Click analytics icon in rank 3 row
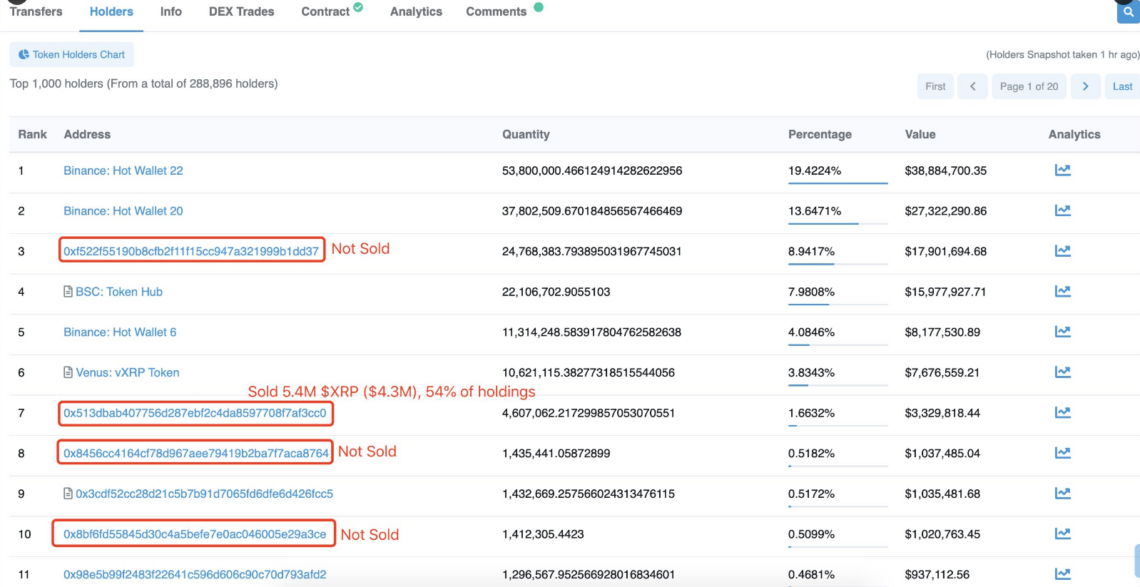The image size is (1140, 587). coord(1062,251)
